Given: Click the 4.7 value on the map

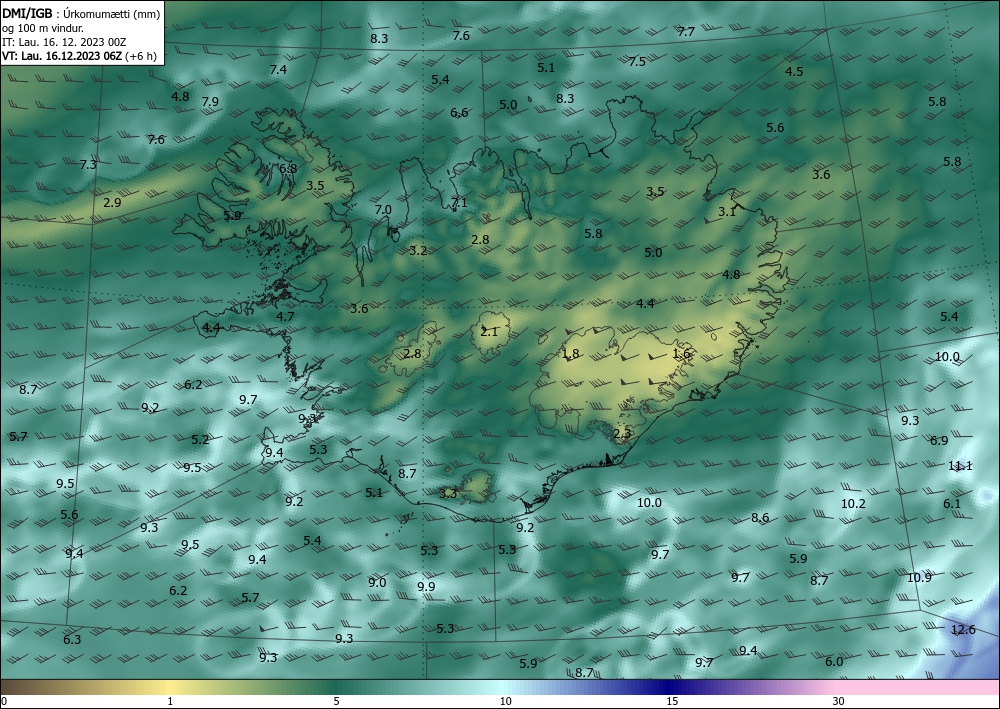Looking at the screenshot, I should coord(285,317).
